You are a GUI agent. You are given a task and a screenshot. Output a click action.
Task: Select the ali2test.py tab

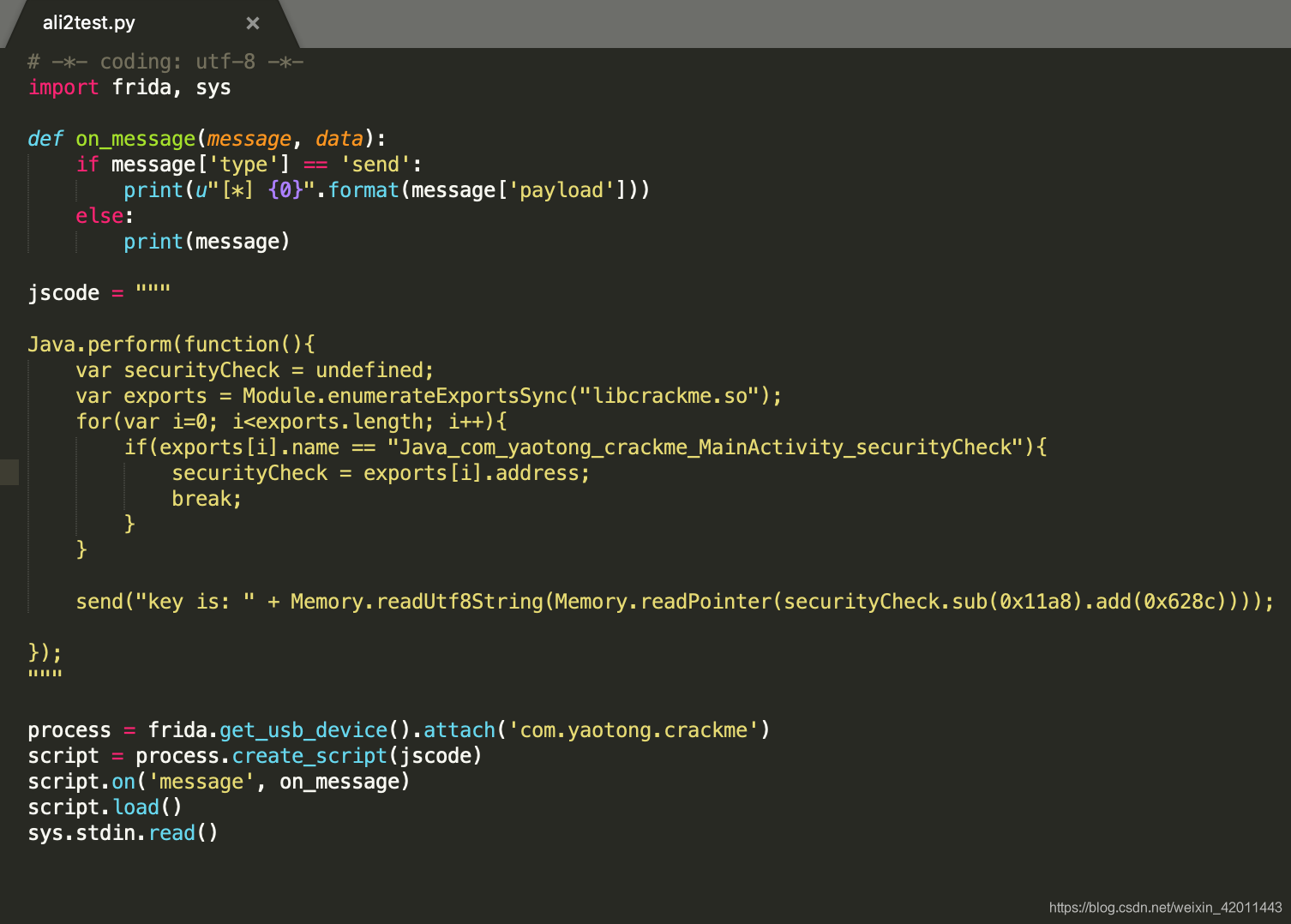pos(89,23)
